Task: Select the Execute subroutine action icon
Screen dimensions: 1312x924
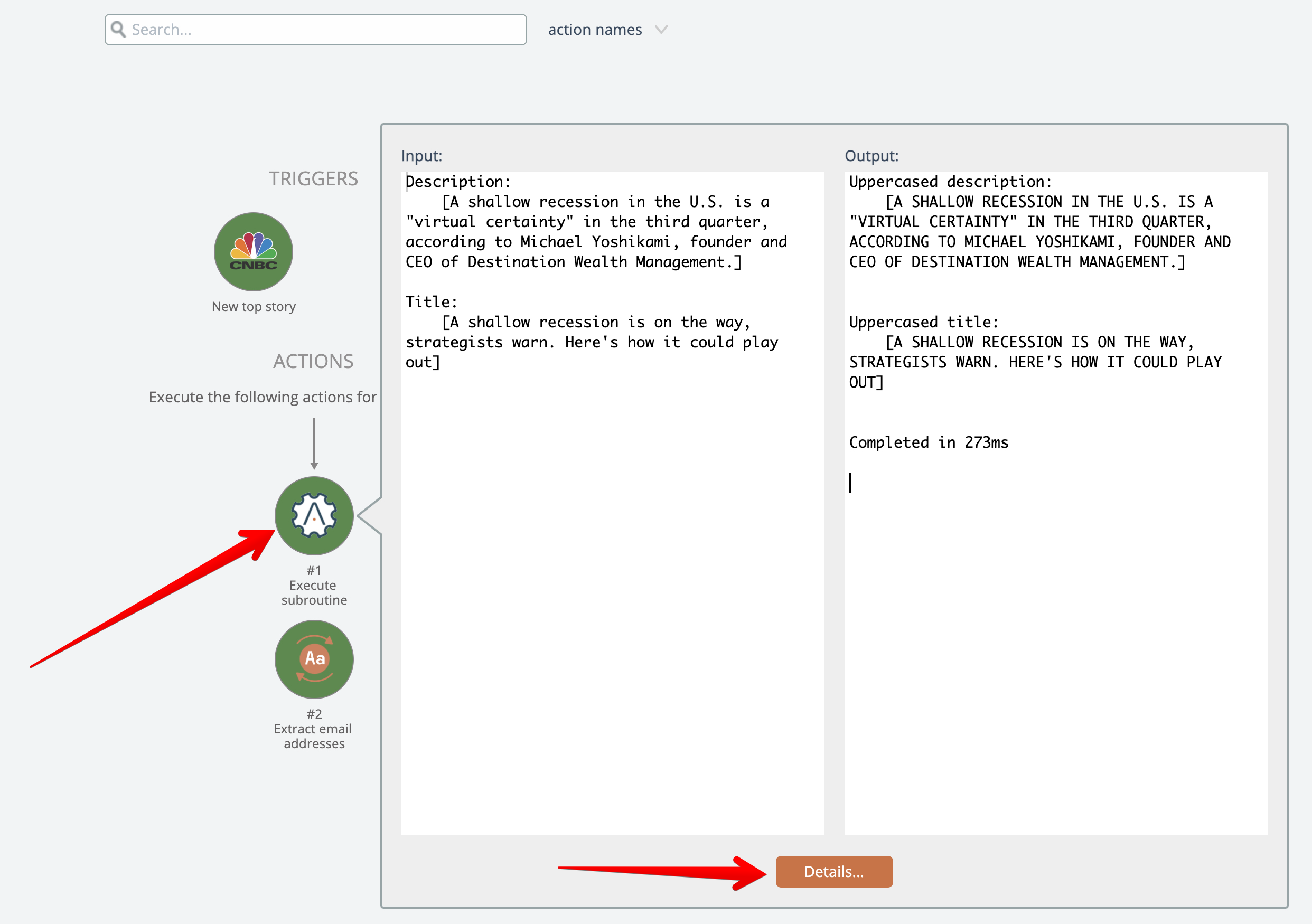Action: [x=314, y=515]
